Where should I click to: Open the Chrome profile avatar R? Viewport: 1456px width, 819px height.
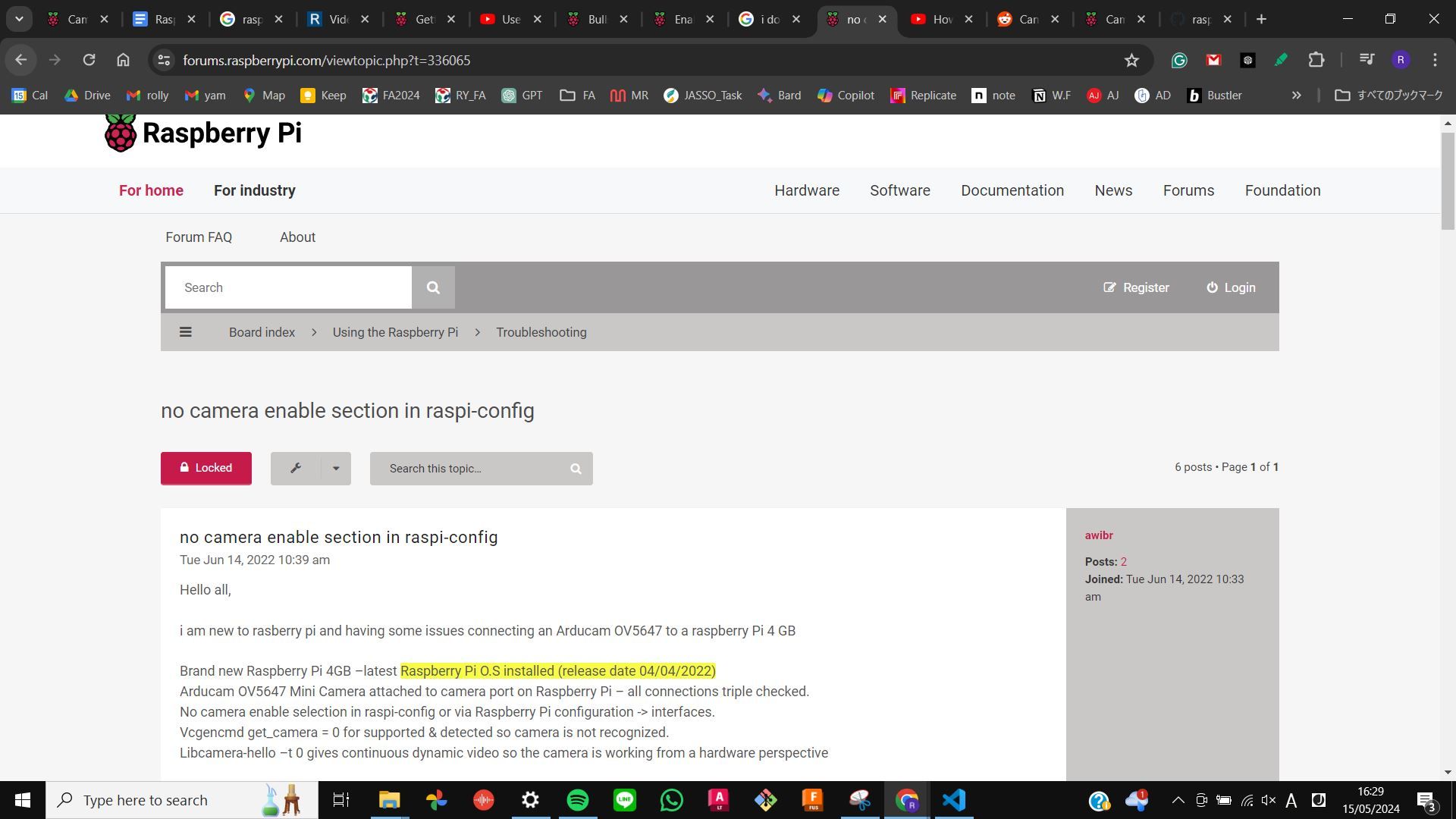click(1401, 60)
